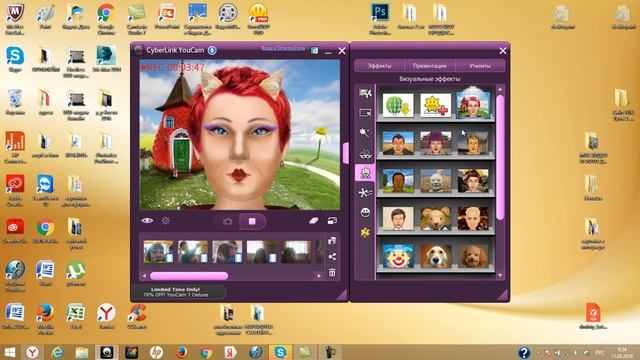
Task: Click the media strip right scroll arrow
Action: click(x=319, y=276)
